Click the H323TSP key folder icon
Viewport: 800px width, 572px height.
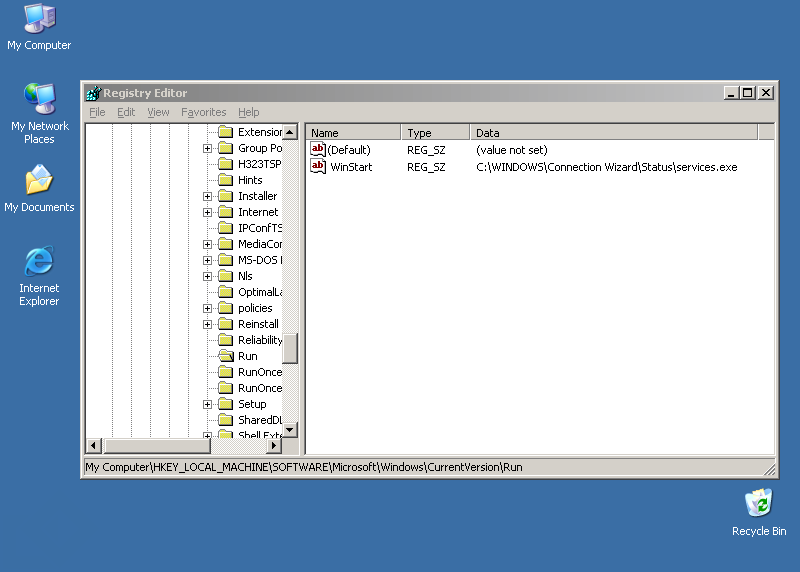(x=226, y=164)
